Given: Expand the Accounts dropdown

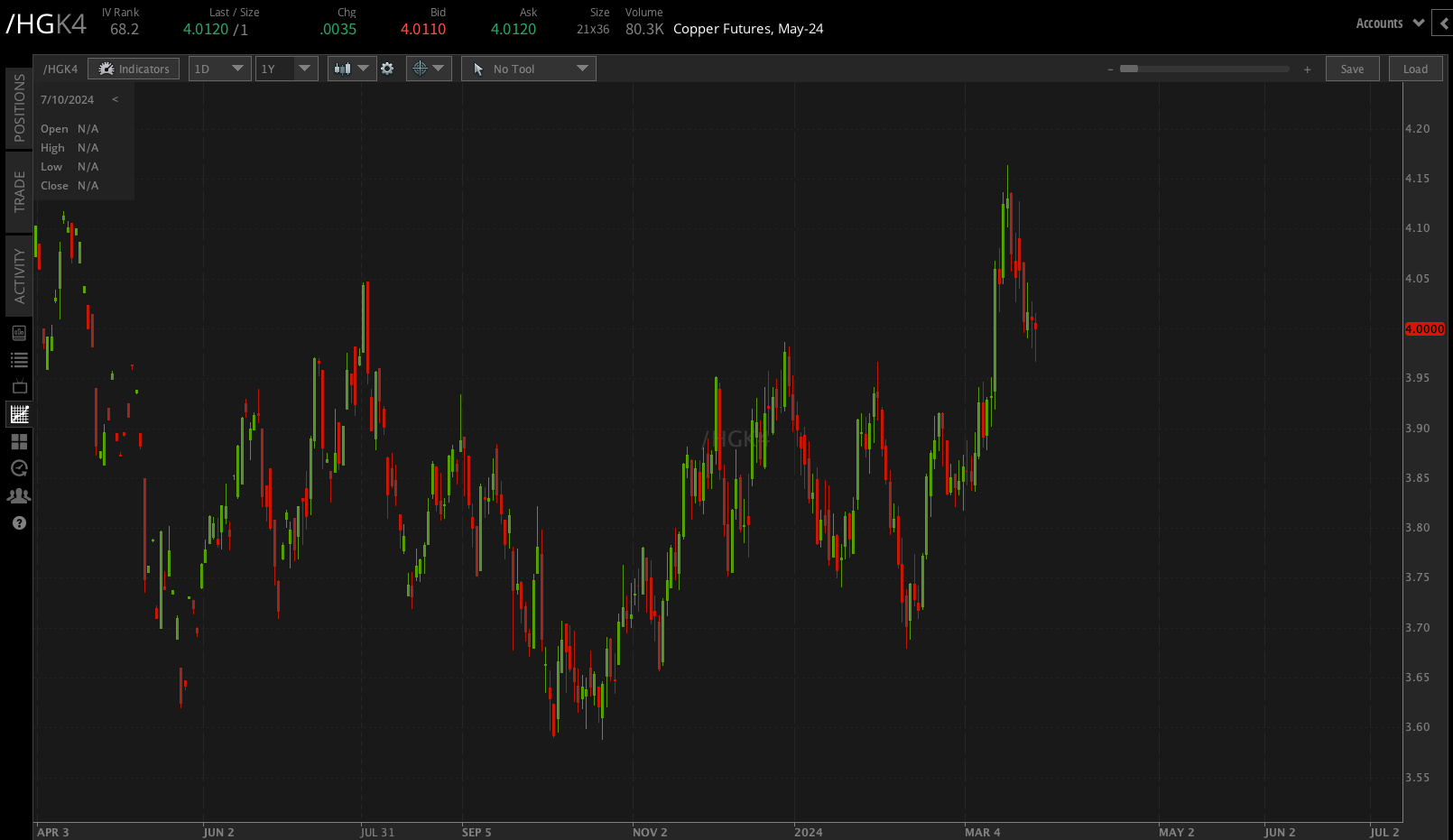Looking at the screenshot, I should coord(1390,23).
